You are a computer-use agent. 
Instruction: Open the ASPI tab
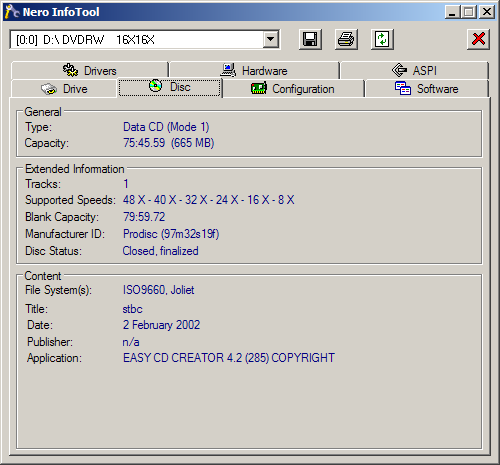point(414,70)
